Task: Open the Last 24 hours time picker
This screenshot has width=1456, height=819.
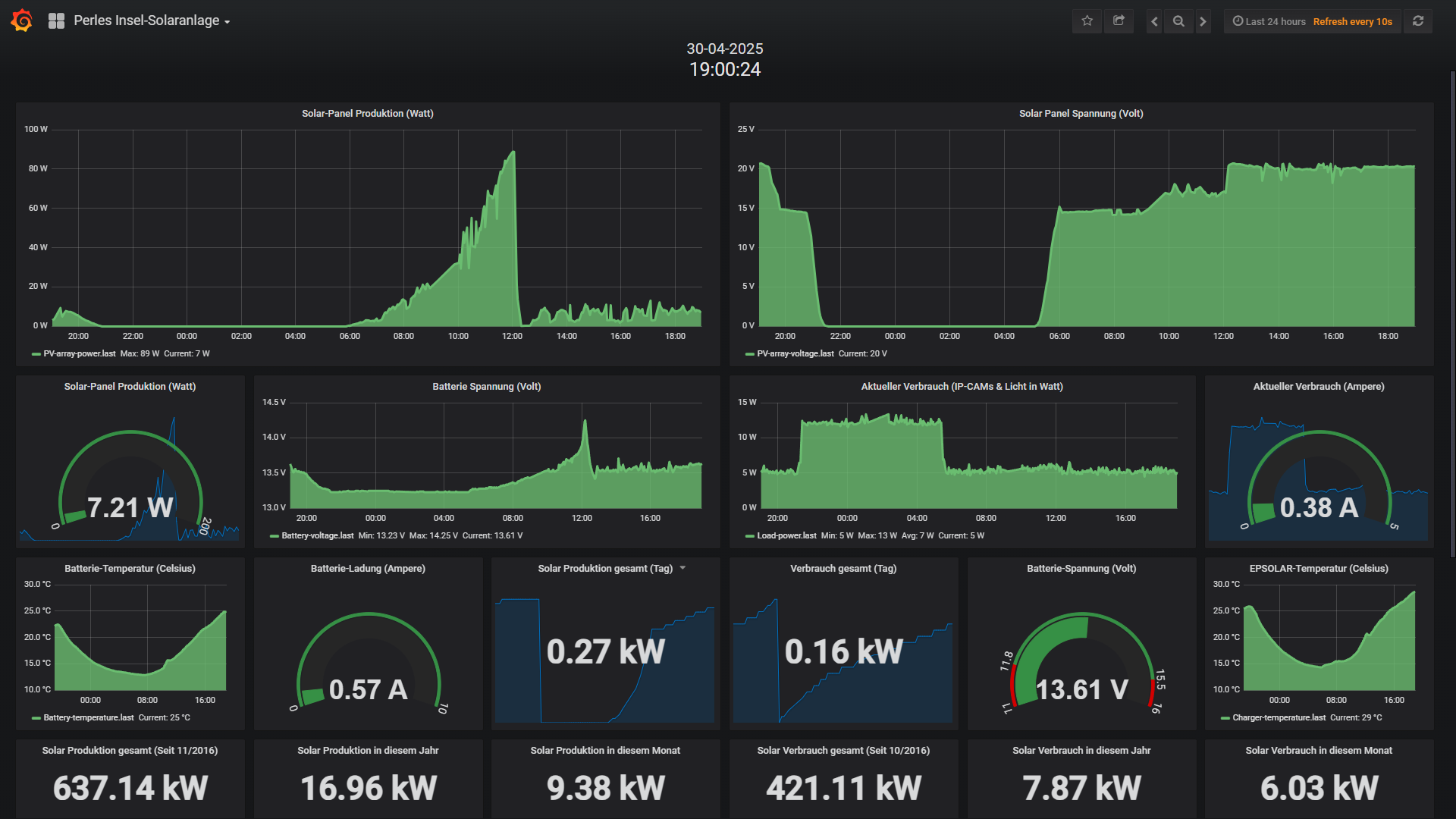Action: 1269,21
